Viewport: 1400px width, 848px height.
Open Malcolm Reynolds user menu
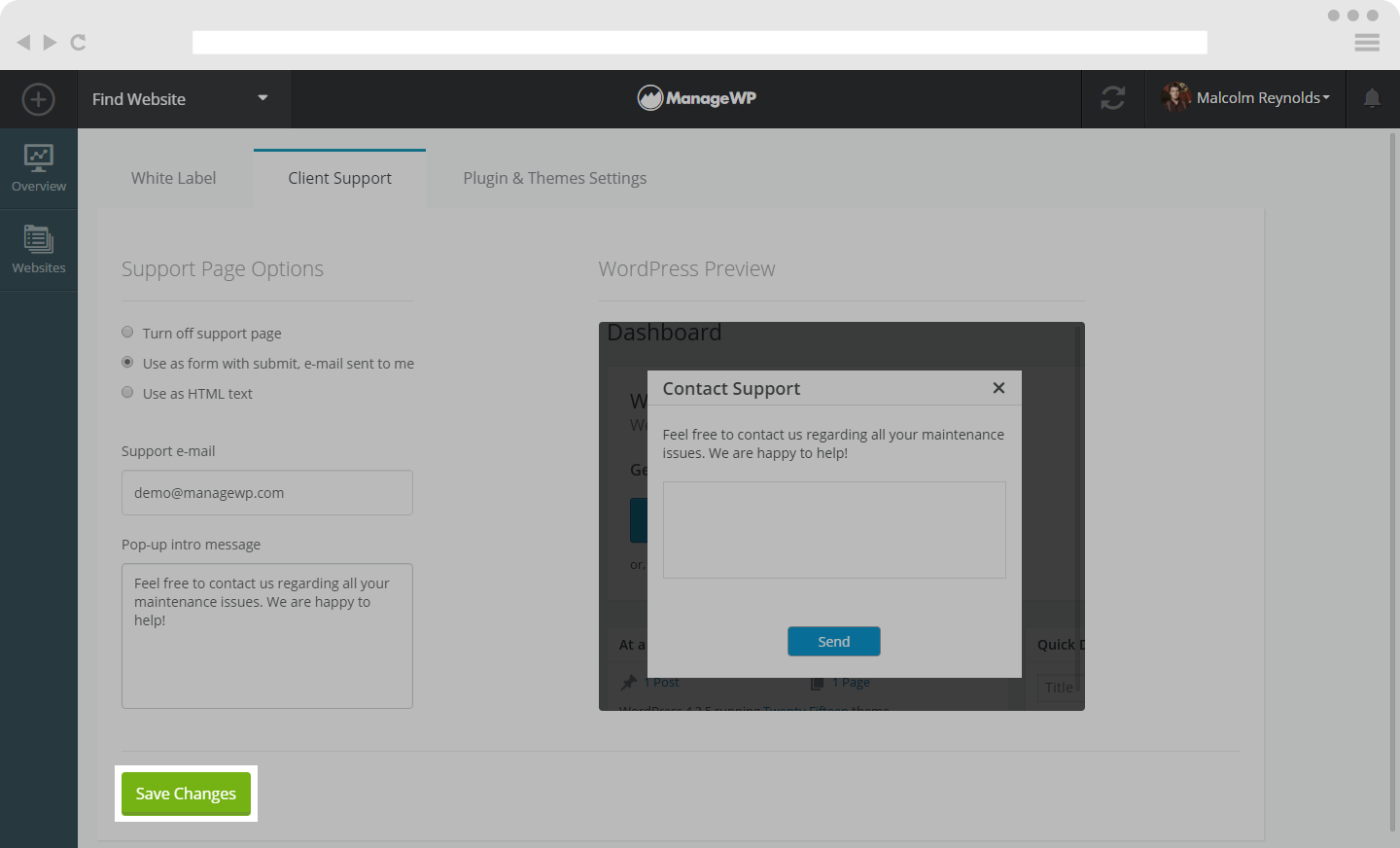click(x=1245, y=98)
